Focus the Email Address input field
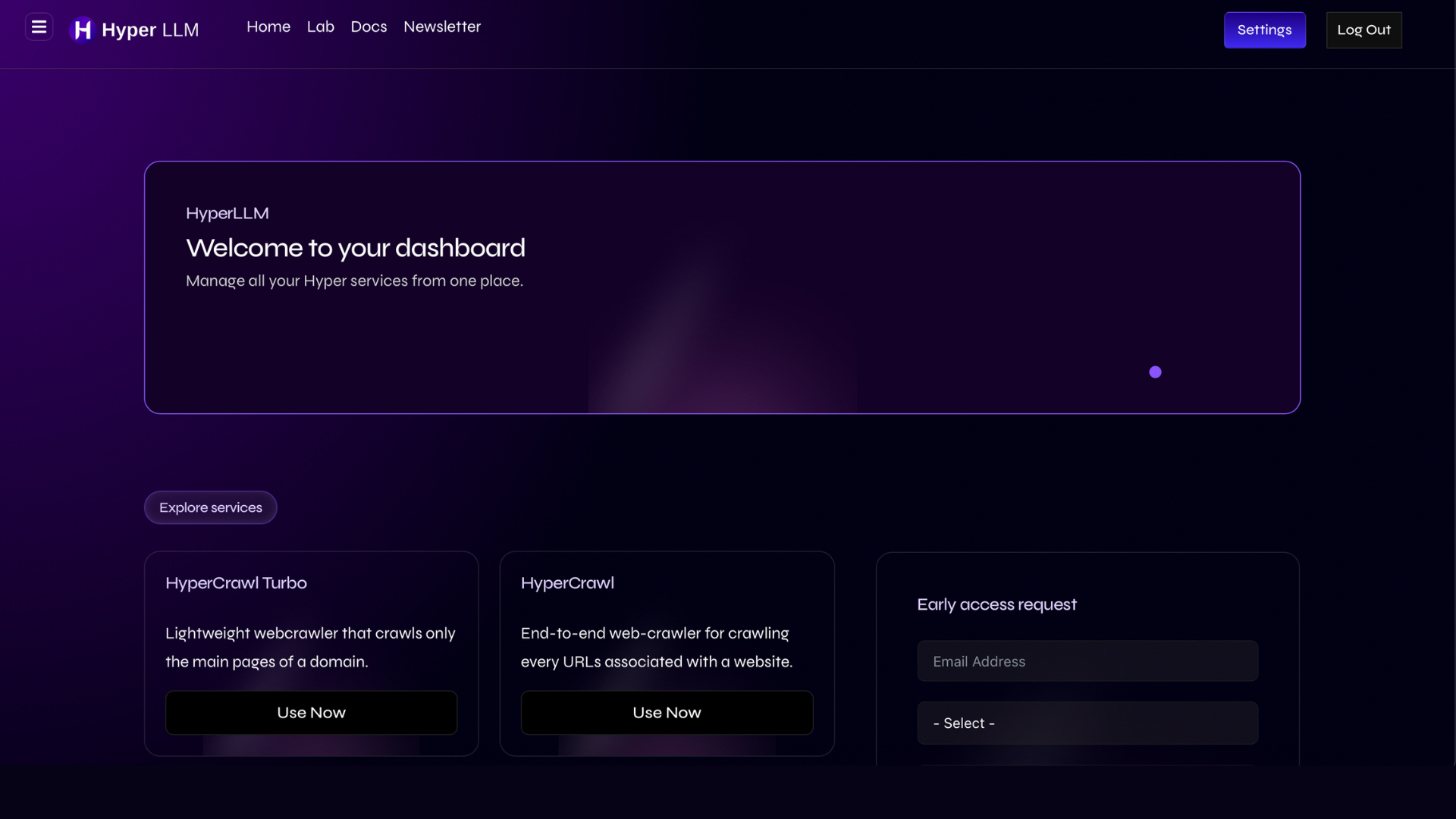1456x819 pixels. [1087, 661]
